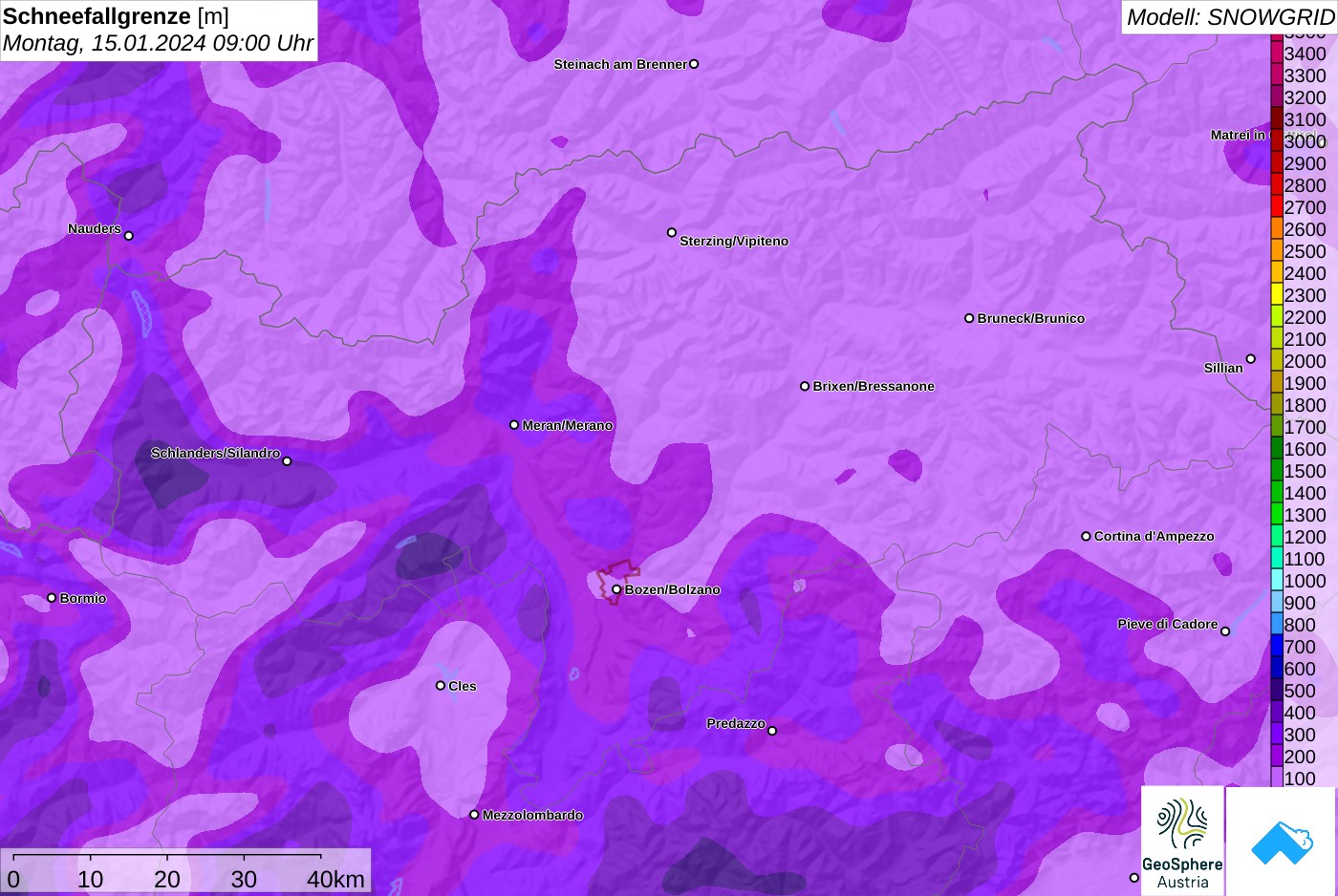Image resolution: width=1338 pixels, height=896 pixels.
Task: Pick the 100 m legend color swatch
Action: click(1277, 777)
